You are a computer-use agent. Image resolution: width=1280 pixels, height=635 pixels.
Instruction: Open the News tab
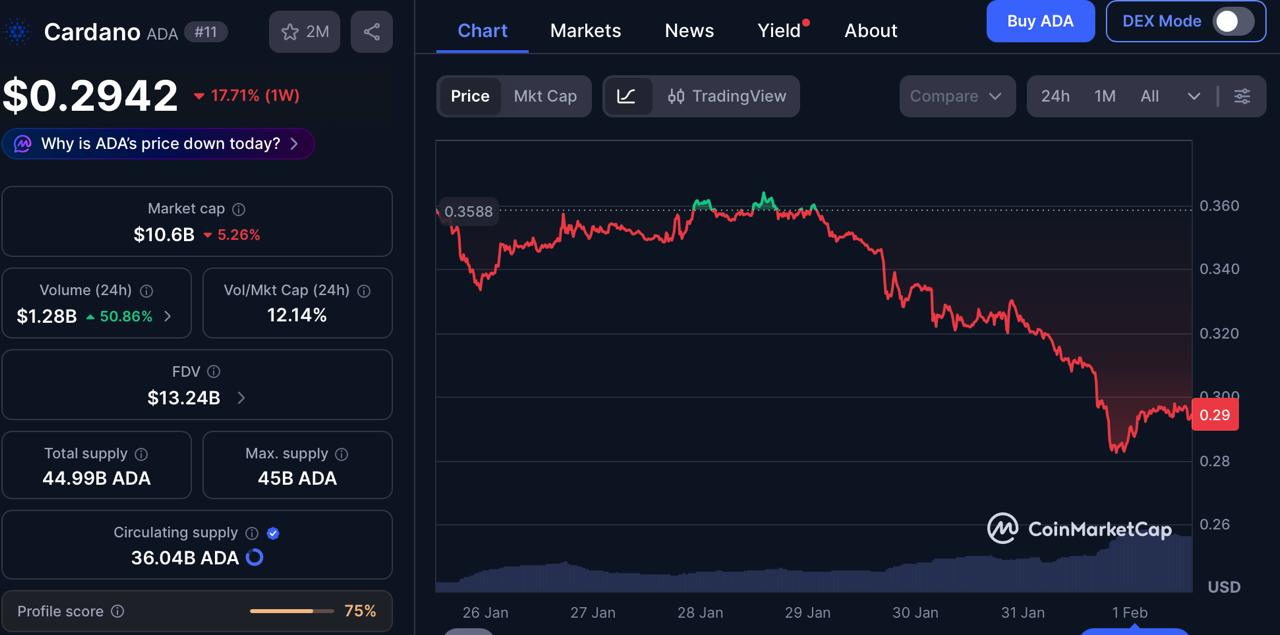(688, 30)
